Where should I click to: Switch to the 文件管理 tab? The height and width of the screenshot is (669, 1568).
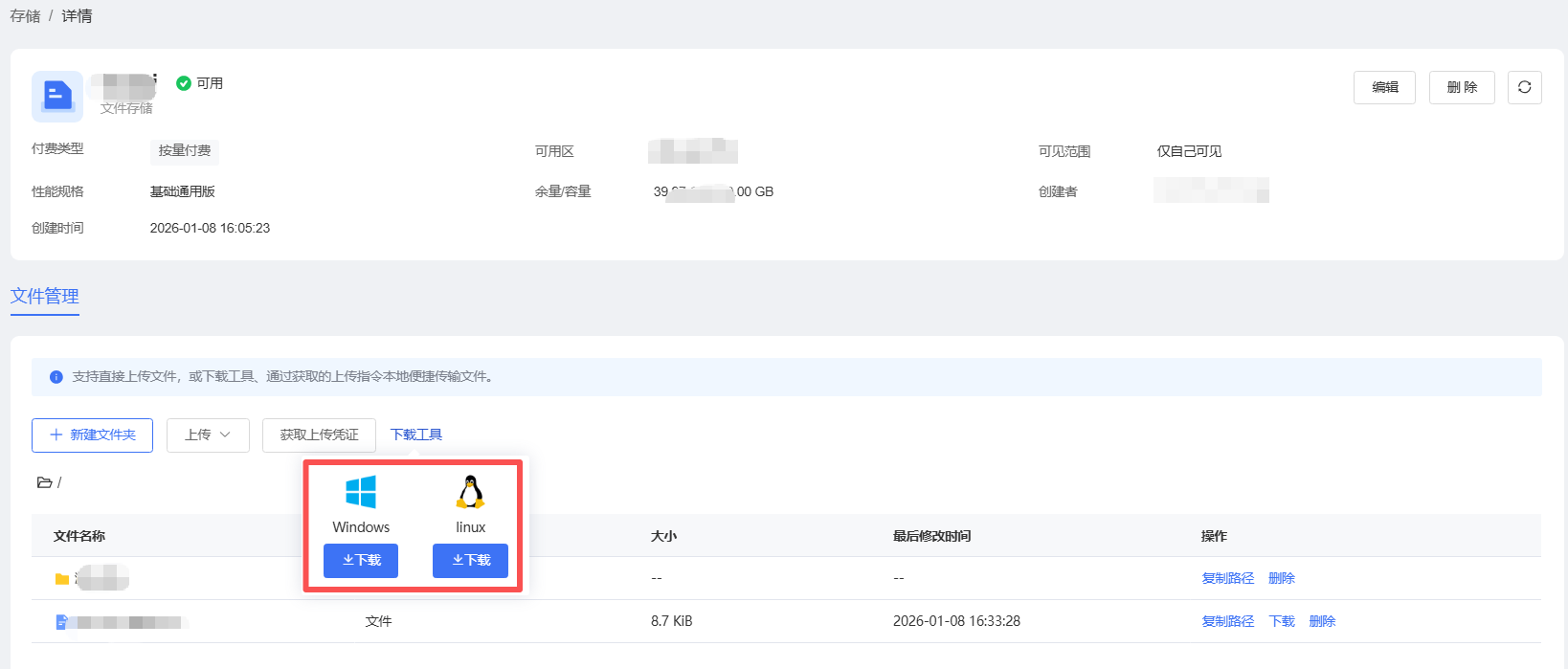(45, 297)
